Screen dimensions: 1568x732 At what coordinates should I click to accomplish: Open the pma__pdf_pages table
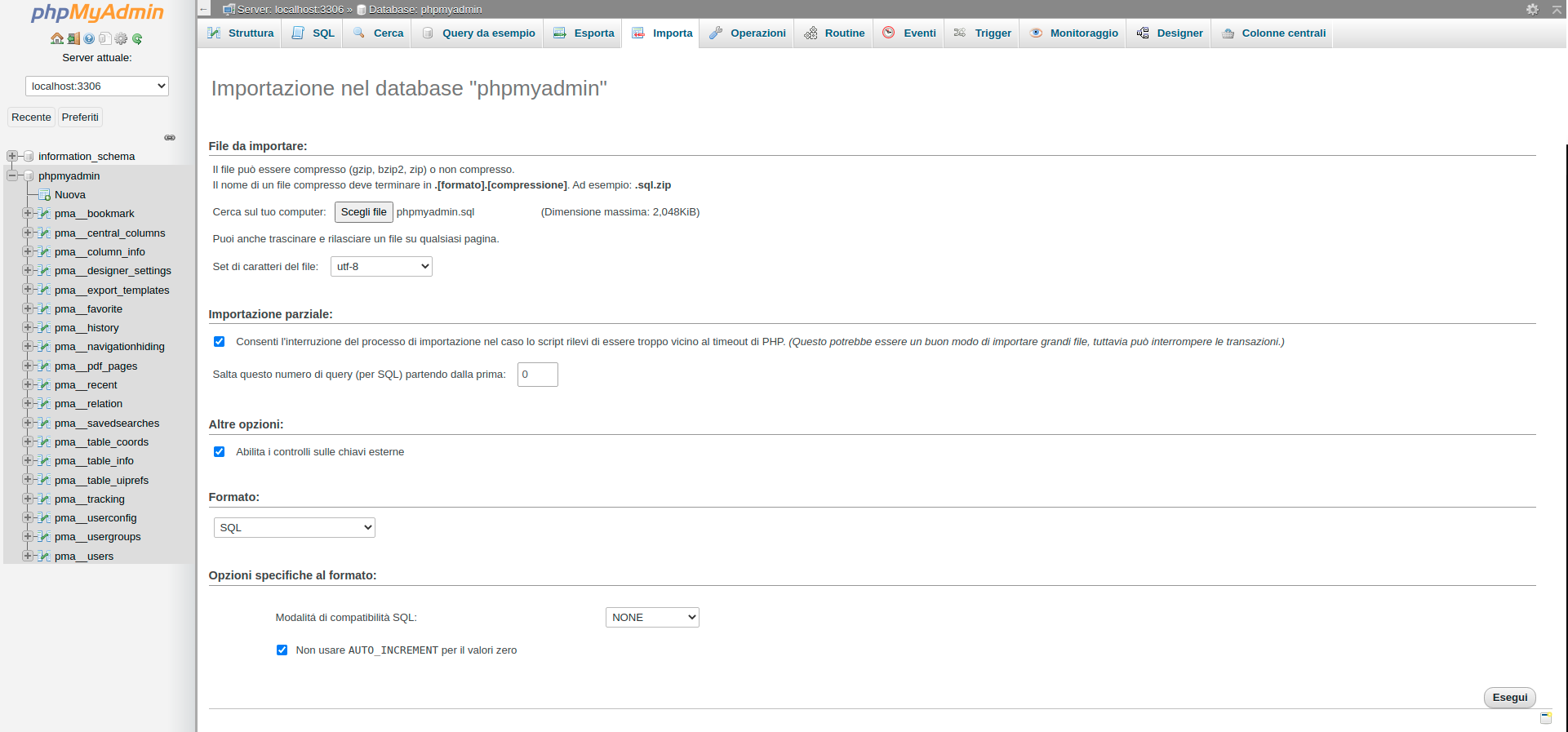click(x=96, y=366)
